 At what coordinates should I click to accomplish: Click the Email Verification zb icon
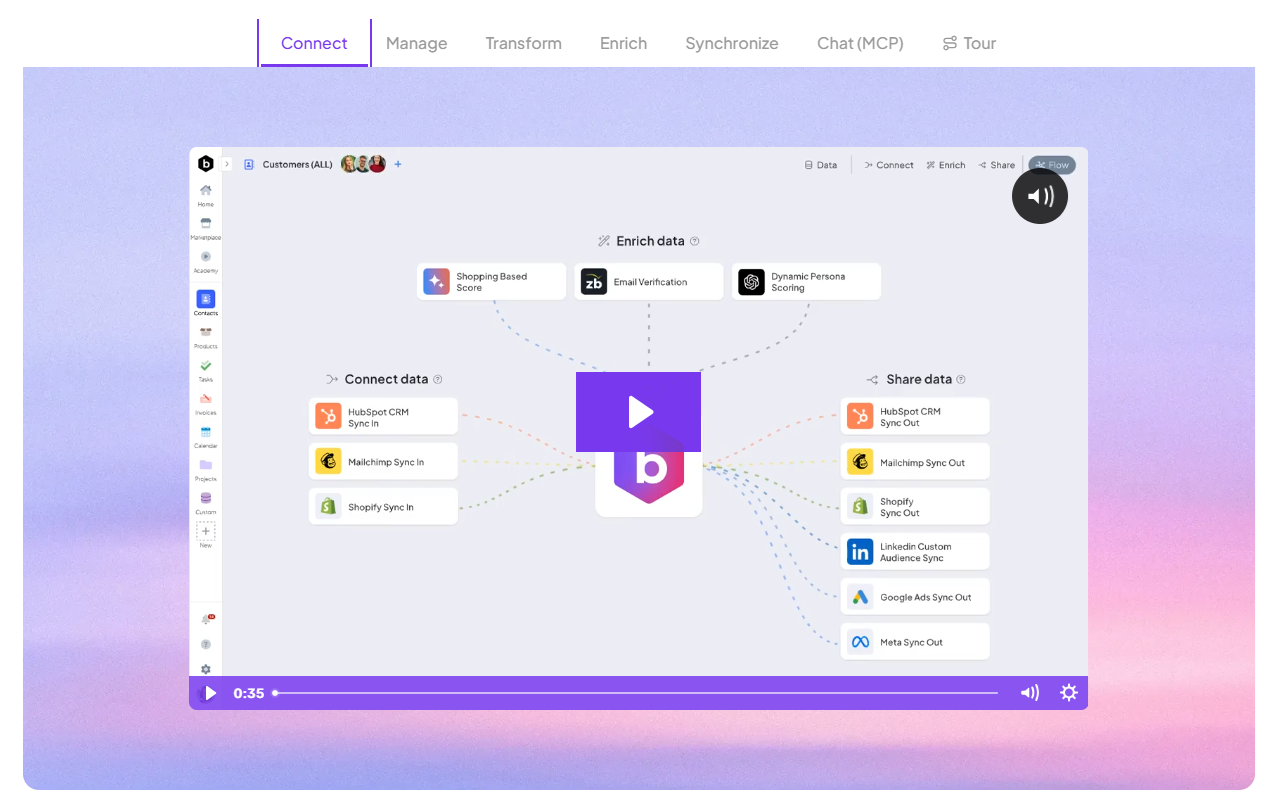point(594,282)
